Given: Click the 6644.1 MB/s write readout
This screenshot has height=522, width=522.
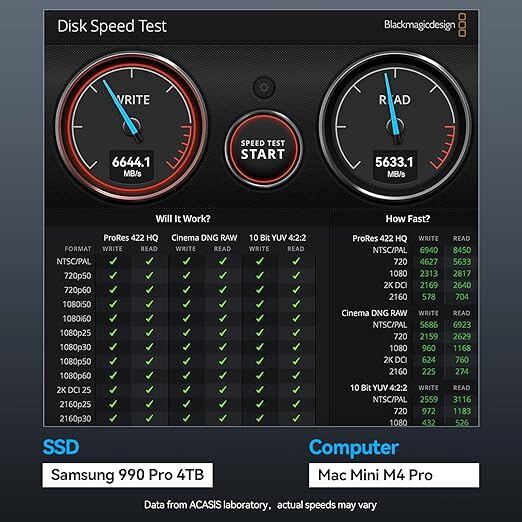Looking at the screenshot, I should (132, 166).
